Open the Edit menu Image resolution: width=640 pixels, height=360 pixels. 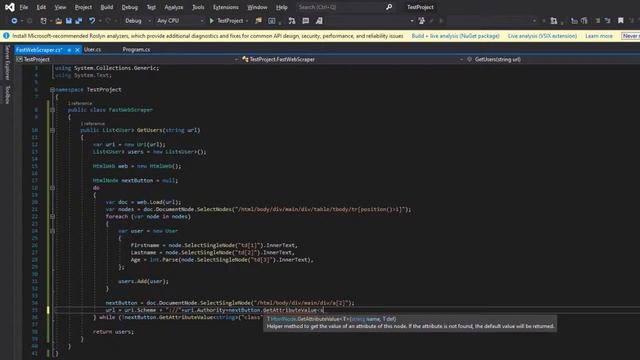[x=41, y=7]
